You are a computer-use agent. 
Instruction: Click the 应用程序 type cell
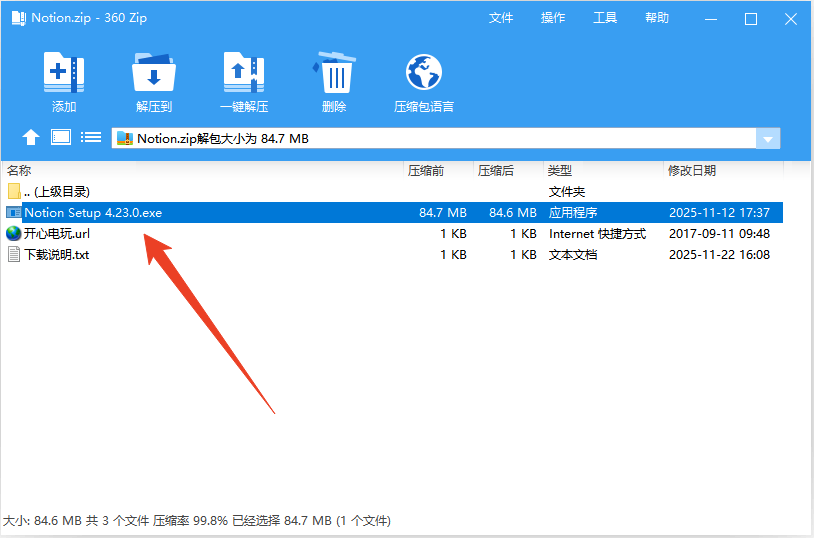click(x=573, y=213)
